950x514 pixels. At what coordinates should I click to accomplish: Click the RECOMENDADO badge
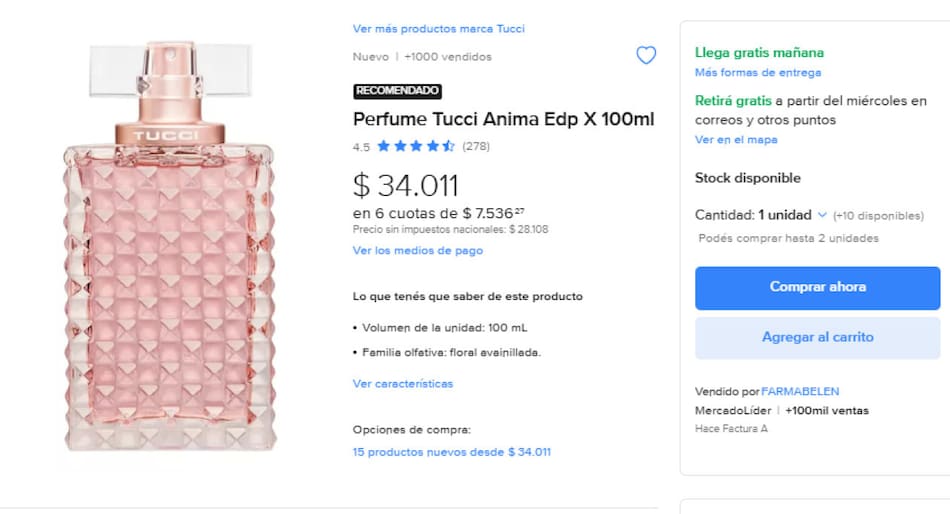397,91
